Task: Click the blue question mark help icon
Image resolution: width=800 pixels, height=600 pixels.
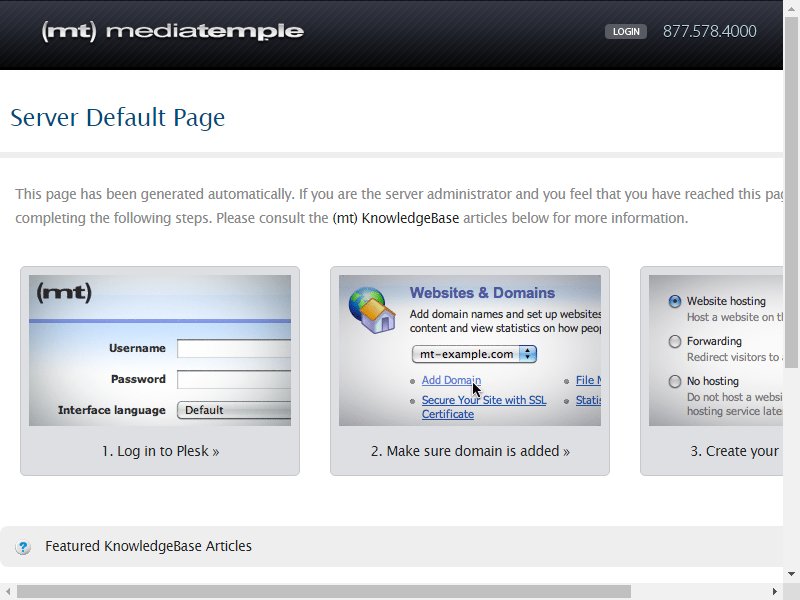Action: click(23, 547)
